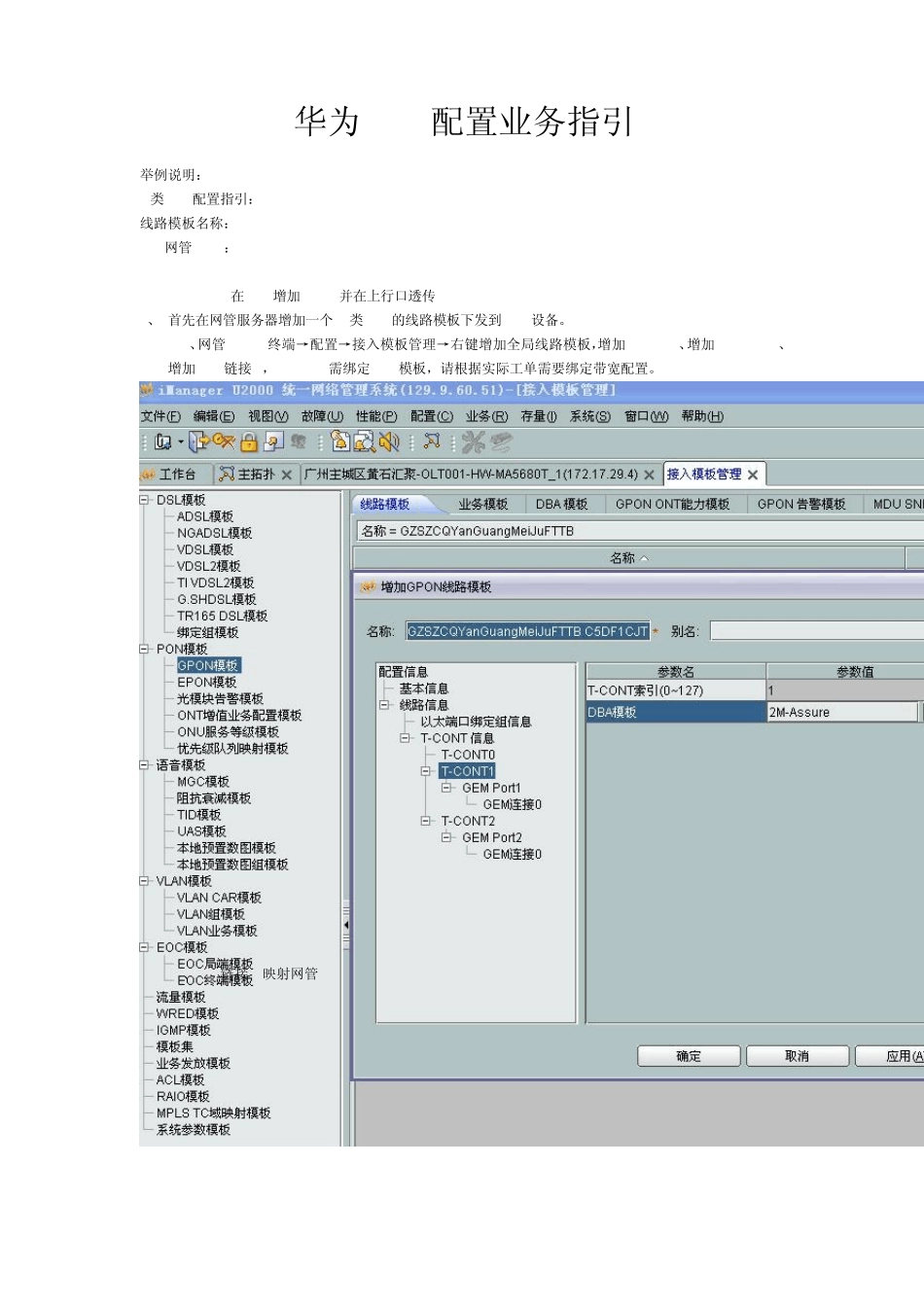
Task: Select 基本信息 in the 配置信息 tree
Action: [x=424, y=689]
